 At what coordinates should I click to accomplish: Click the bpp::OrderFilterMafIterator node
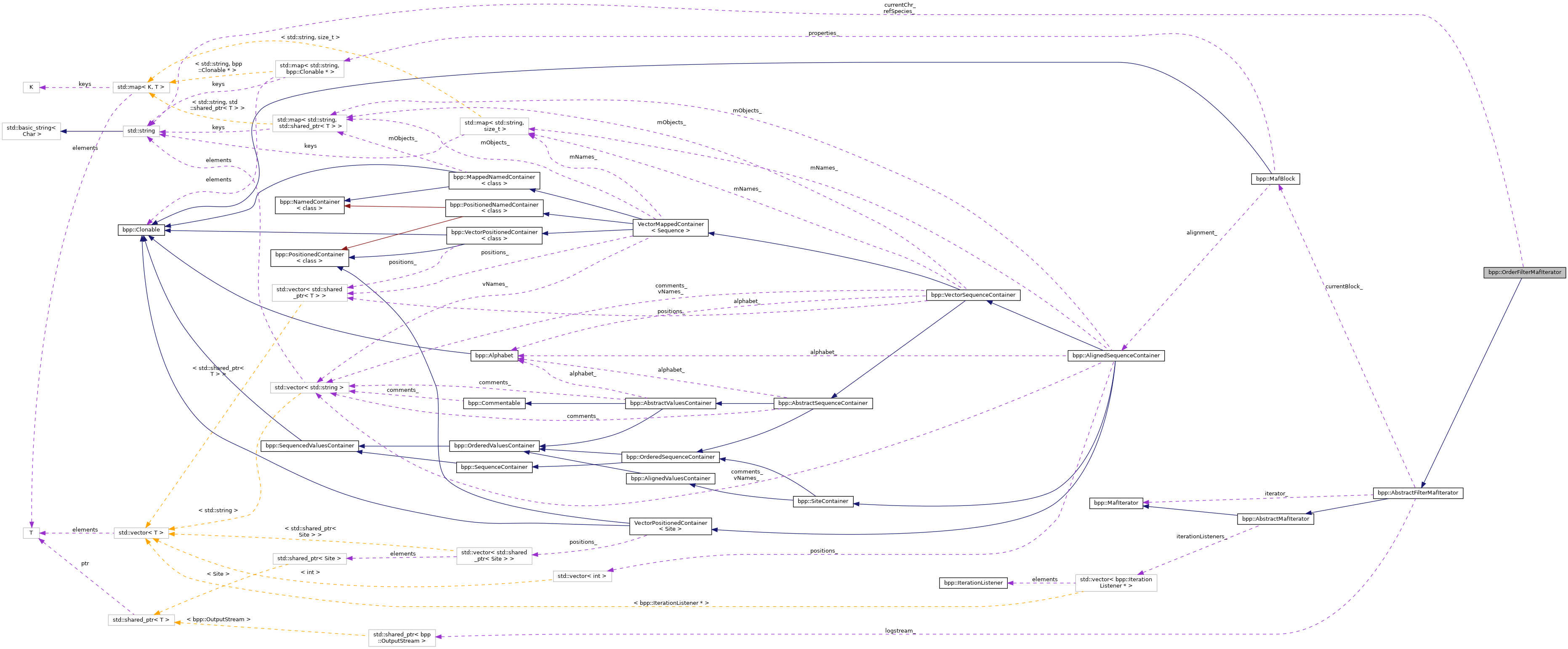point(1524,272)
